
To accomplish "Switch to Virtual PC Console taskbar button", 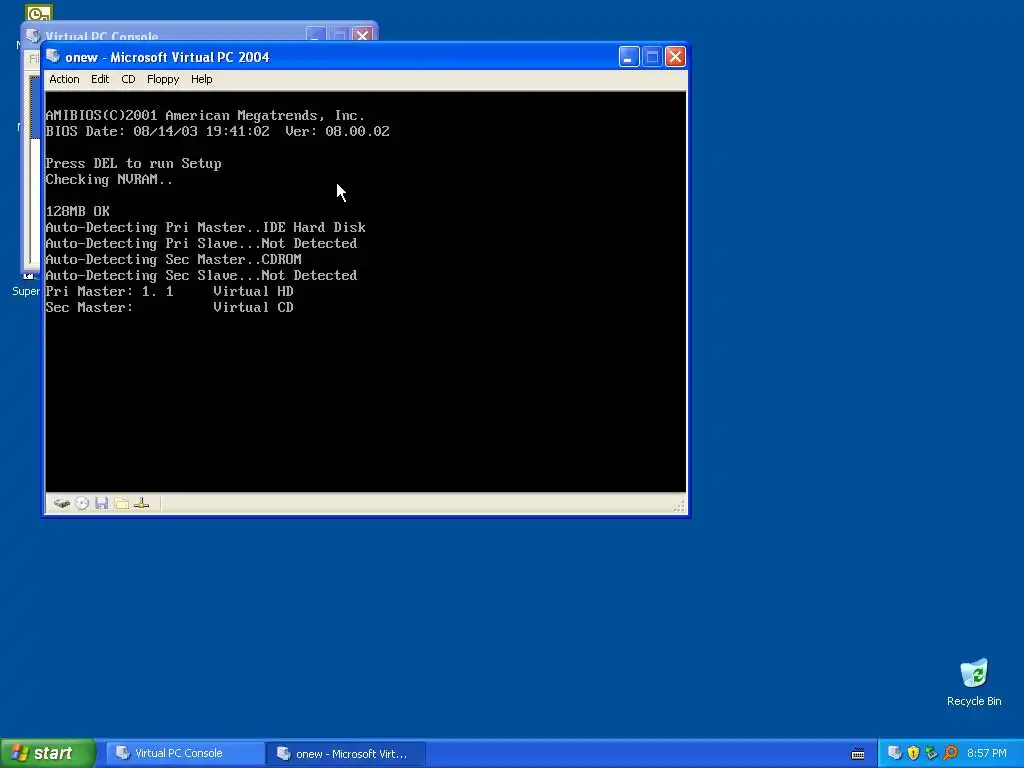I will (184, 753).
